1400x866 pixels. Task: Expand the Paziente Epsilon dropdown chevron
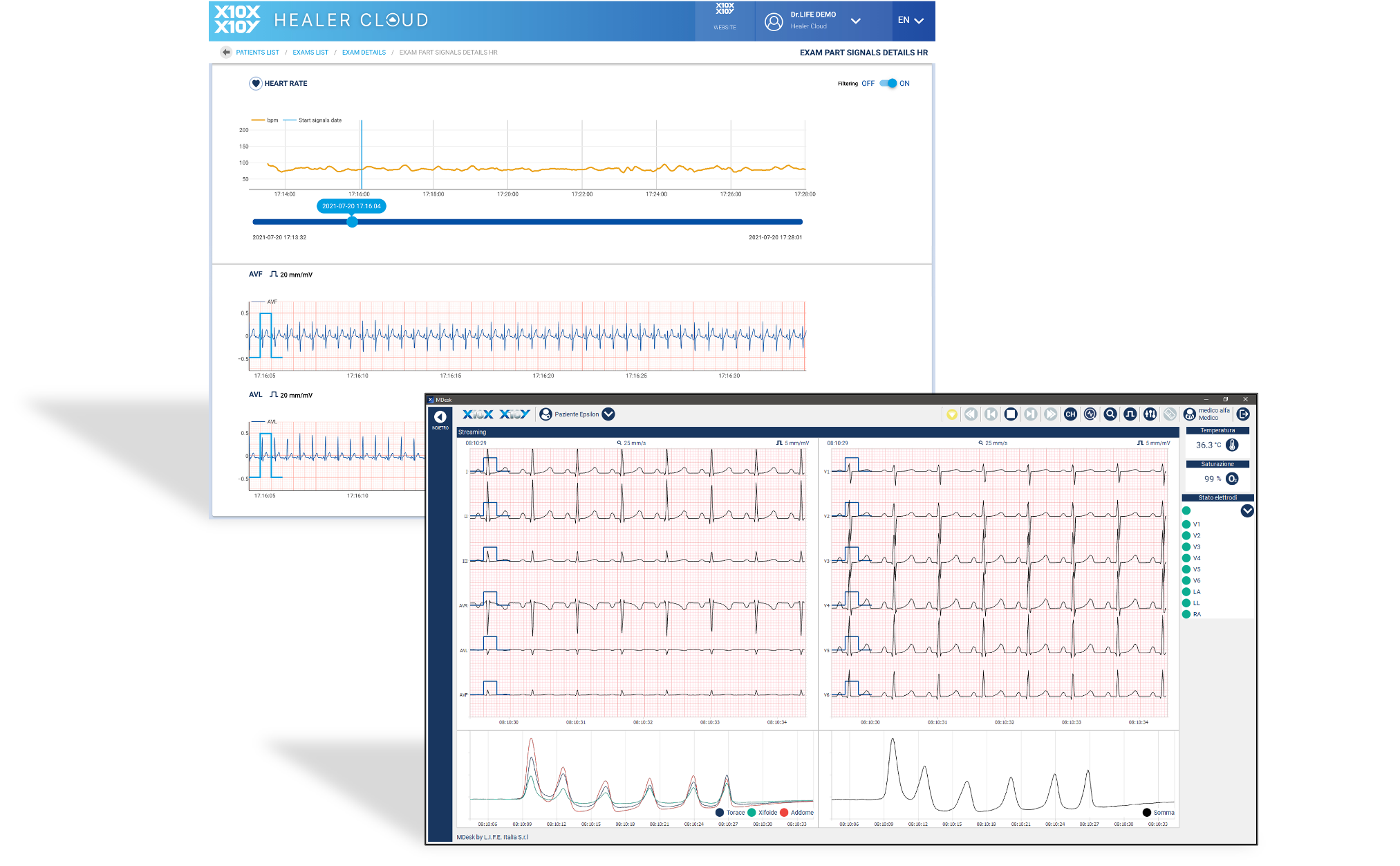[x=608, y=414]
